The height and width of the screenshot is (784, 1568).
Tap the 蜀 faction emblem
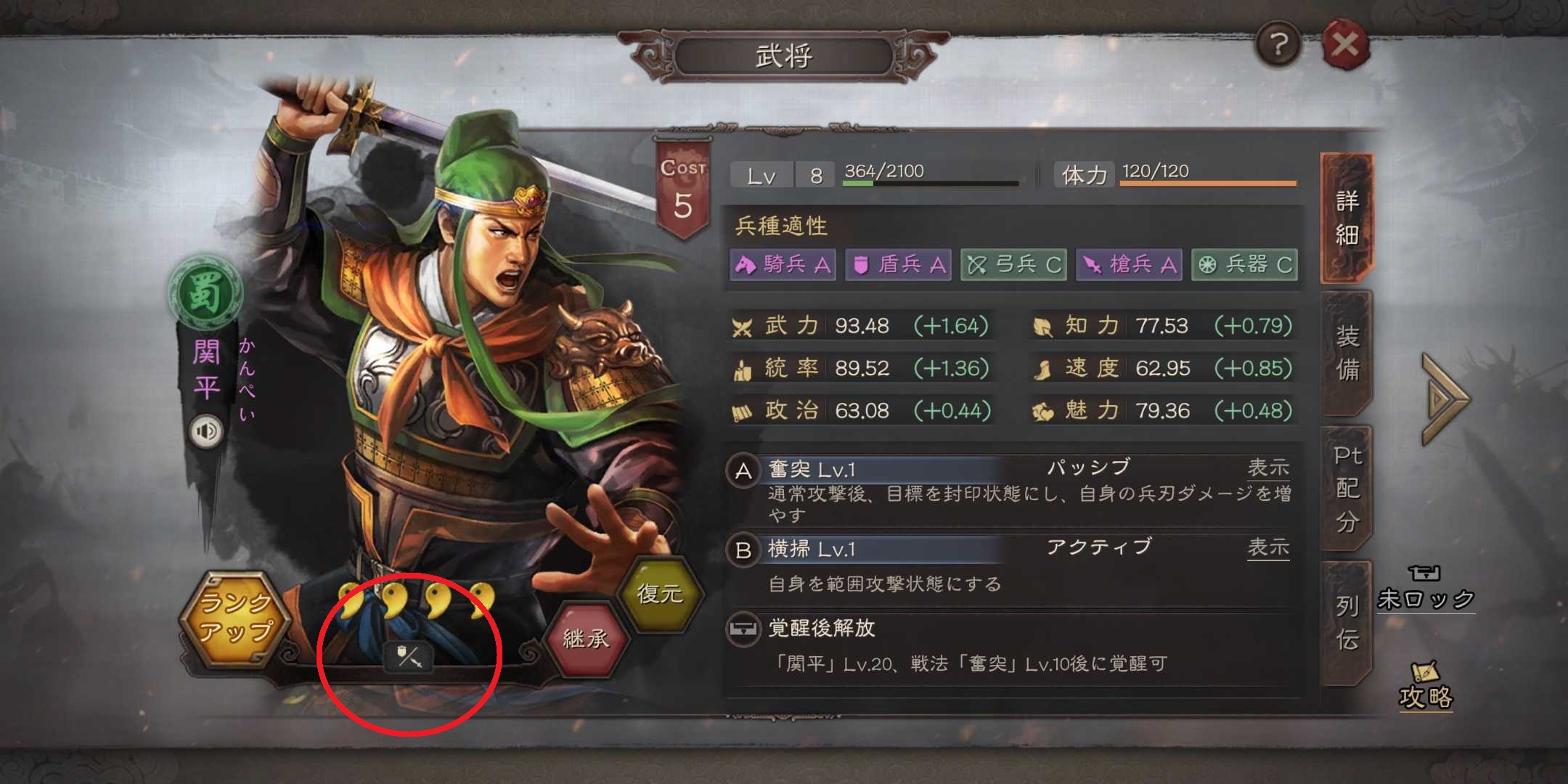[x=205, y=294]
